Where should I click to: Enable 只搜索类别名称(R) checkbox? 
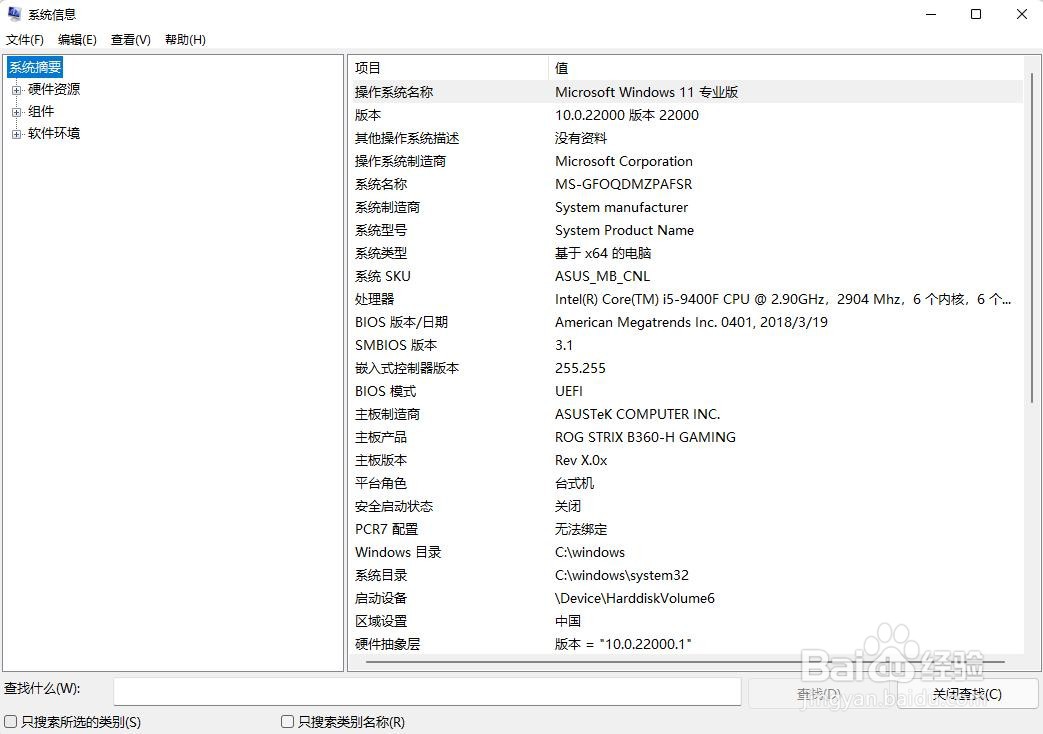point(287,721)
